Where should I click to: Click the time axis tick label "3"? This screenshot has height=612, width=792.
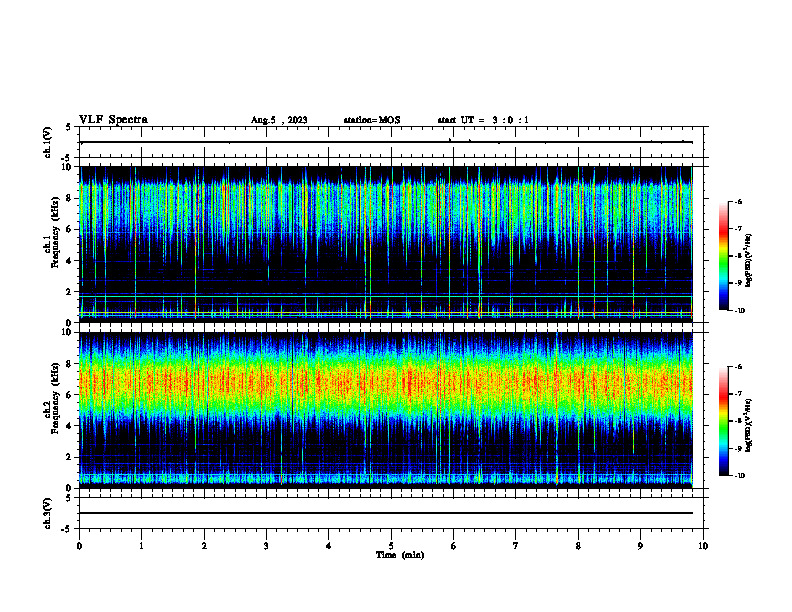(266, 546)
